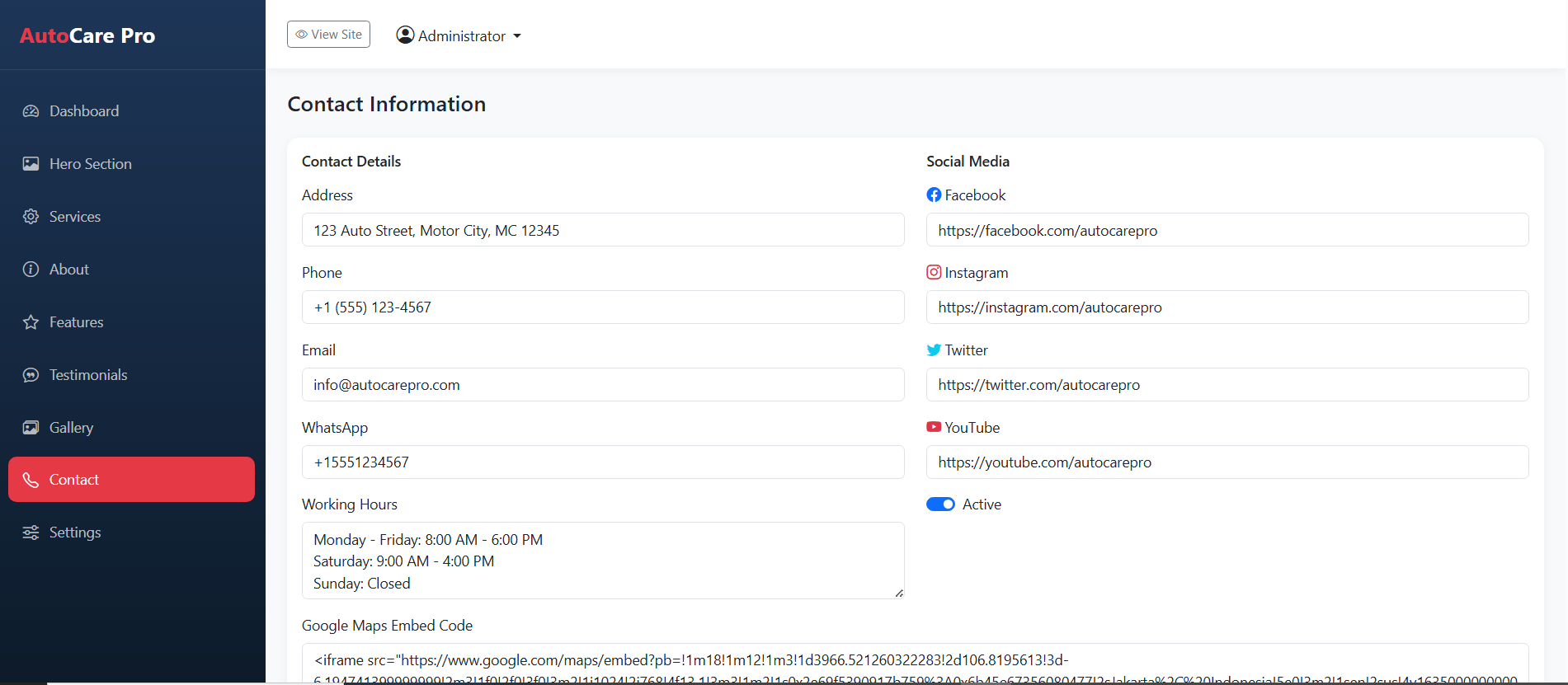Click the Administrator user avatar icon
Screen dimensions: 1568x685
coord(405,35)
